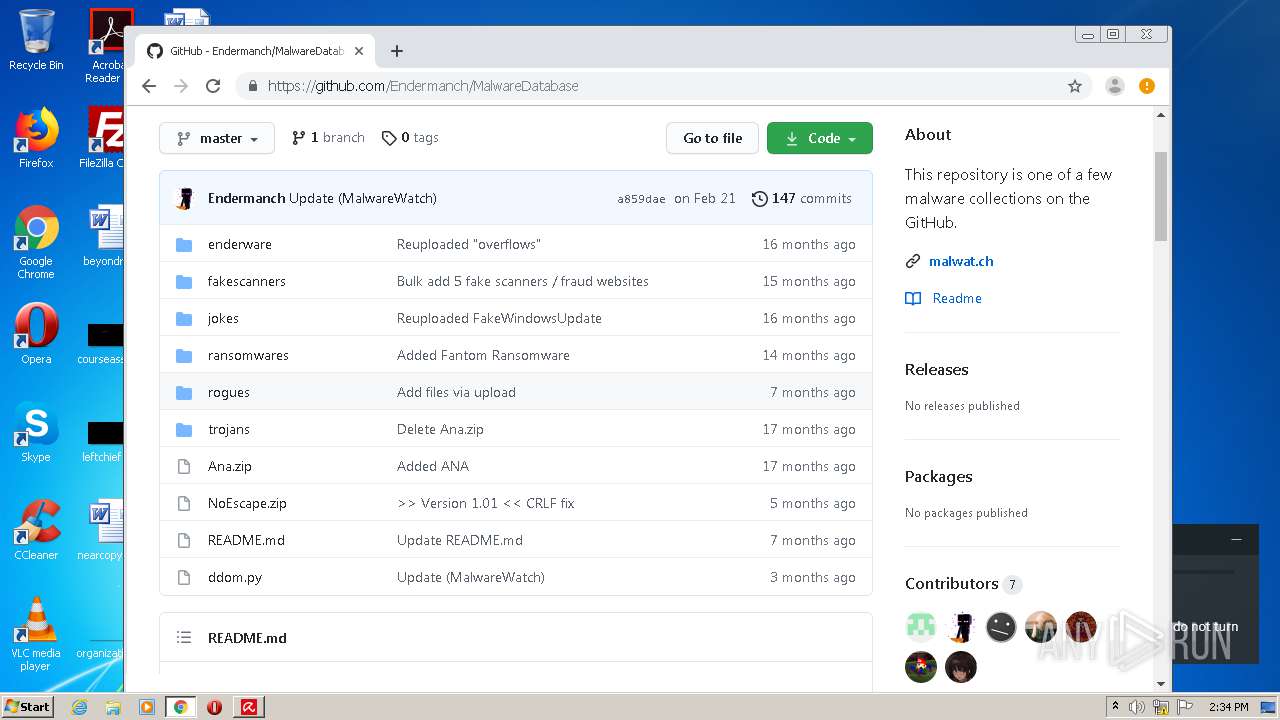Viewport: 1280px width, 720px height.
Task: Click the Internet Explorer taskbar icon
Action: pos(80,707)
